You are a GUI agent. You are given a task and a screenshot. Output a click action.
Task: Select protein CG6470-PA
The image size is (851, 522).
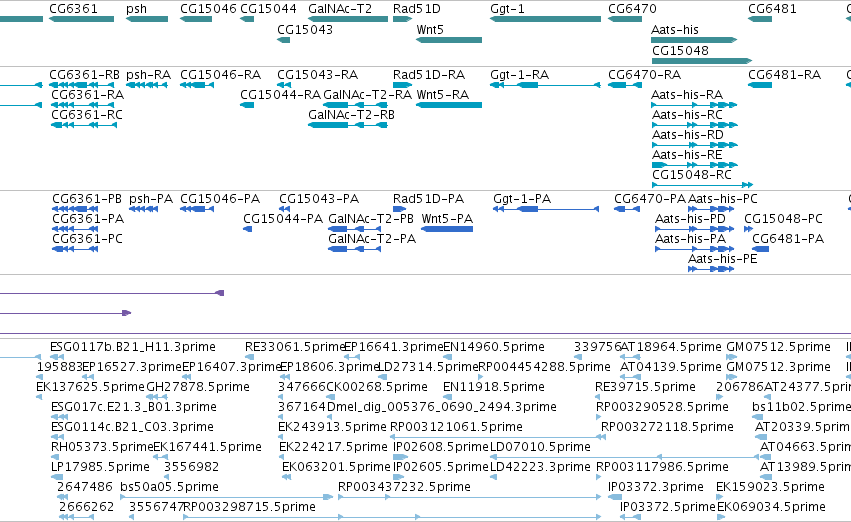point(650,199)
